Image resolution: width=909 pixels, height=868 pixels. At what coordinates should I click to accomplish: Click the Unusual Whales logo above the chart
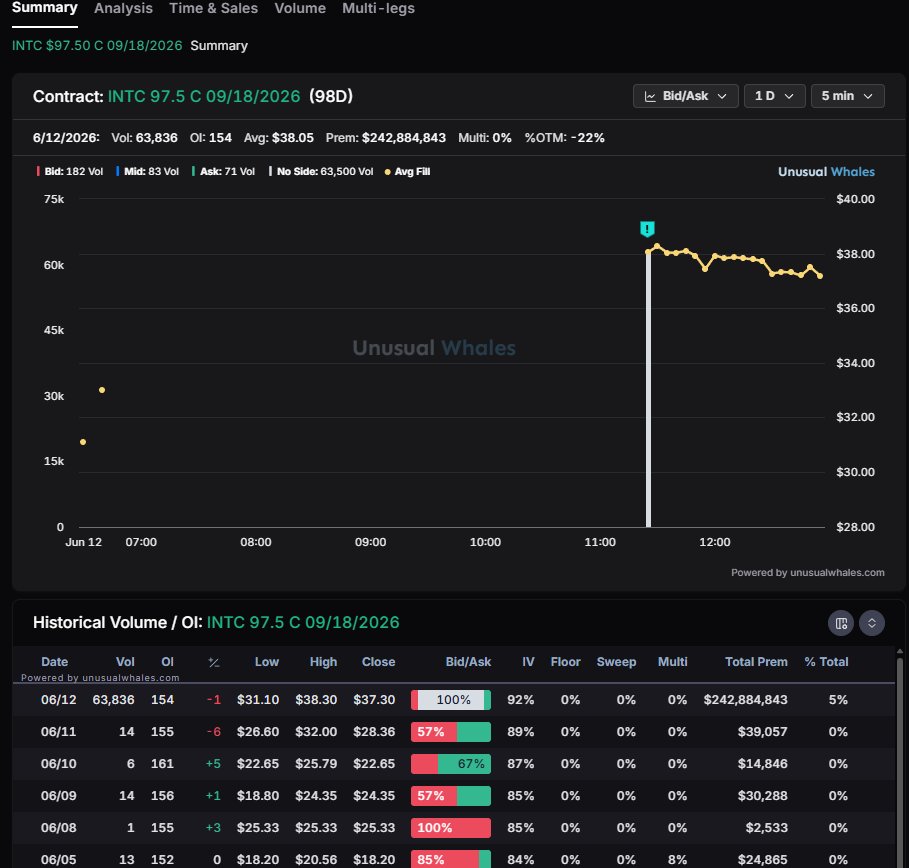[x=826, y=172]
